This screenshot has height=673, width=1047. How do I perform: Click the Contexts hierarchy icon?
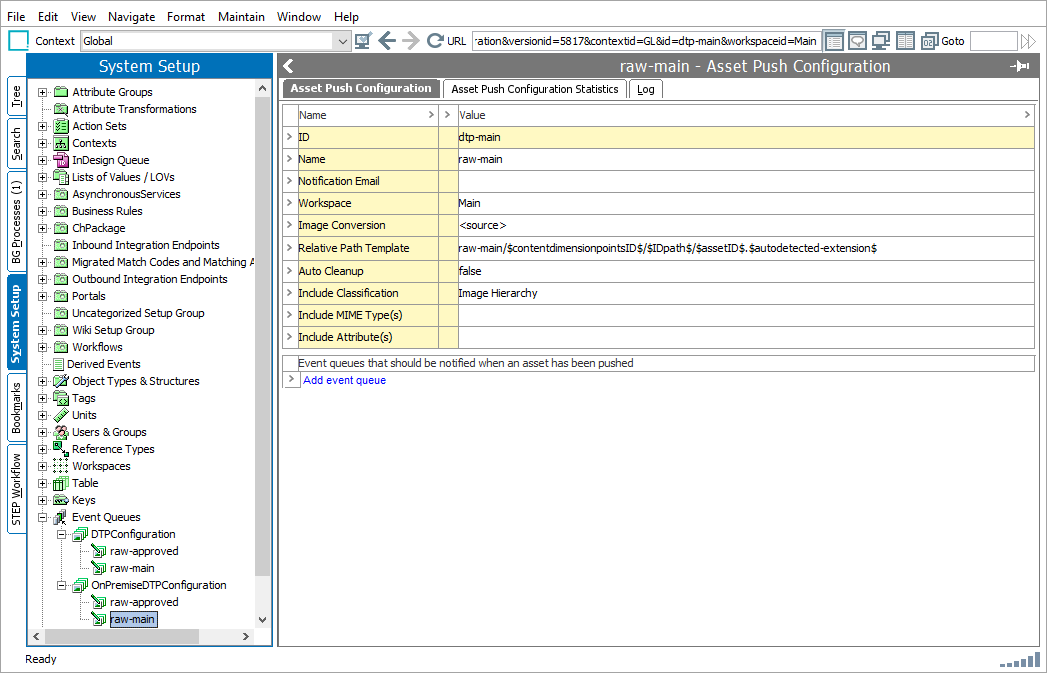pyautogui.click(x=61, y=143)
